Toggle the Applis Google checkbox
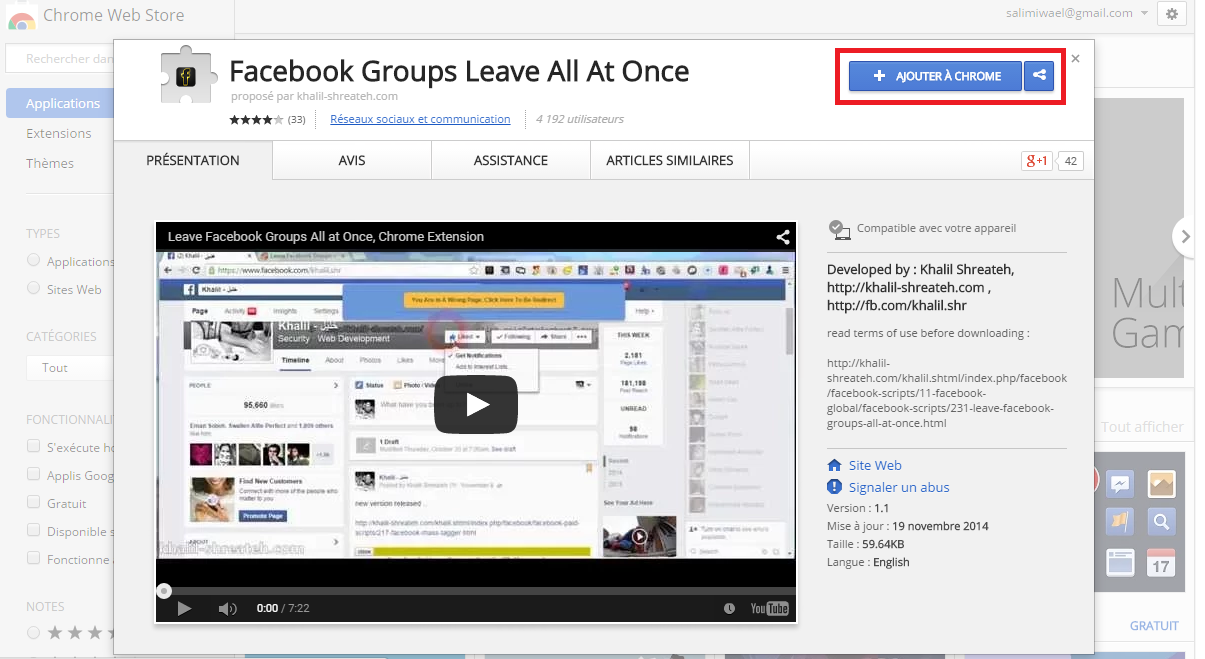 34,475
